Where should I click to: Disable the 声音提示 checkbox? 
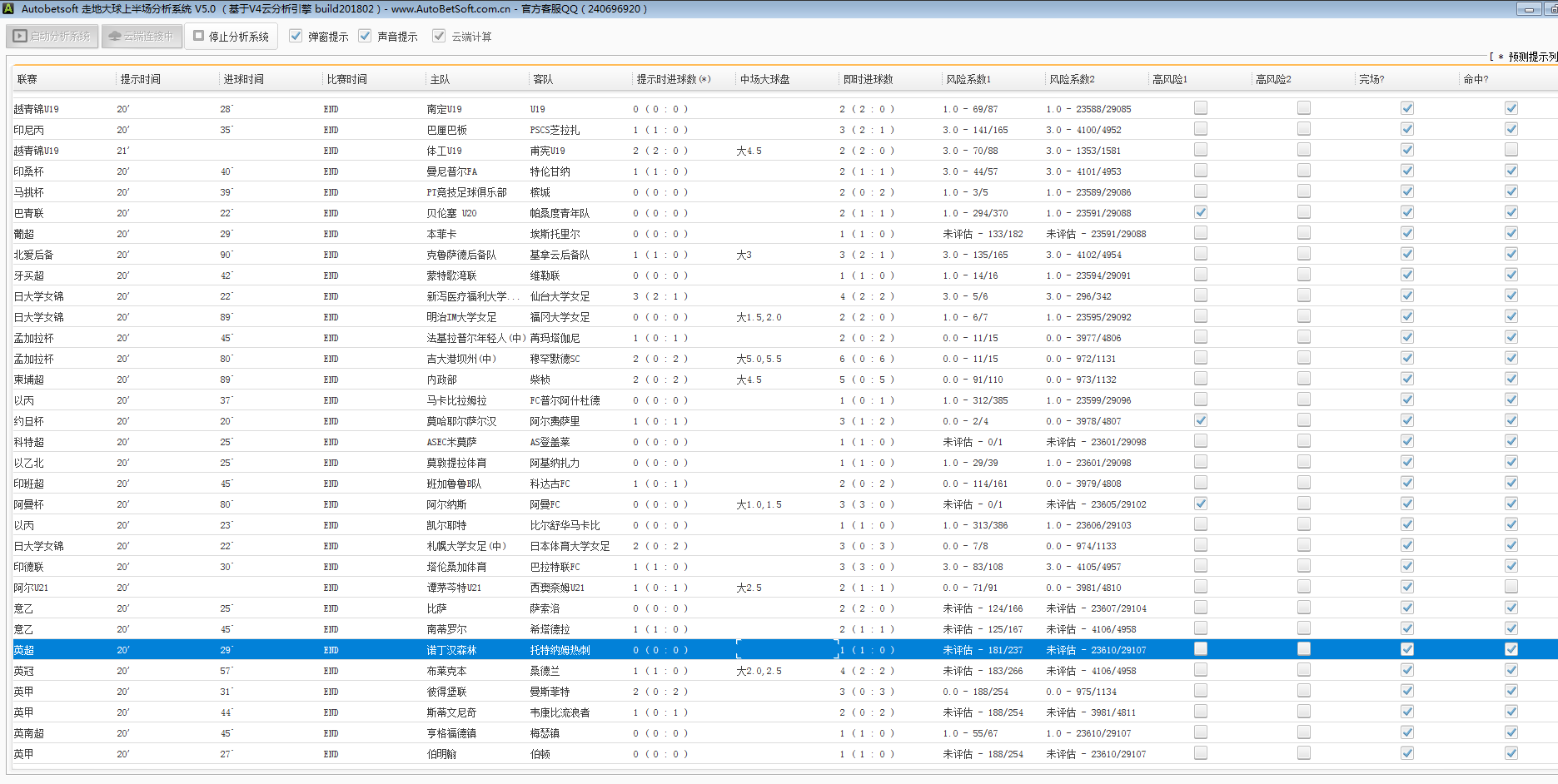coord(365,37)
